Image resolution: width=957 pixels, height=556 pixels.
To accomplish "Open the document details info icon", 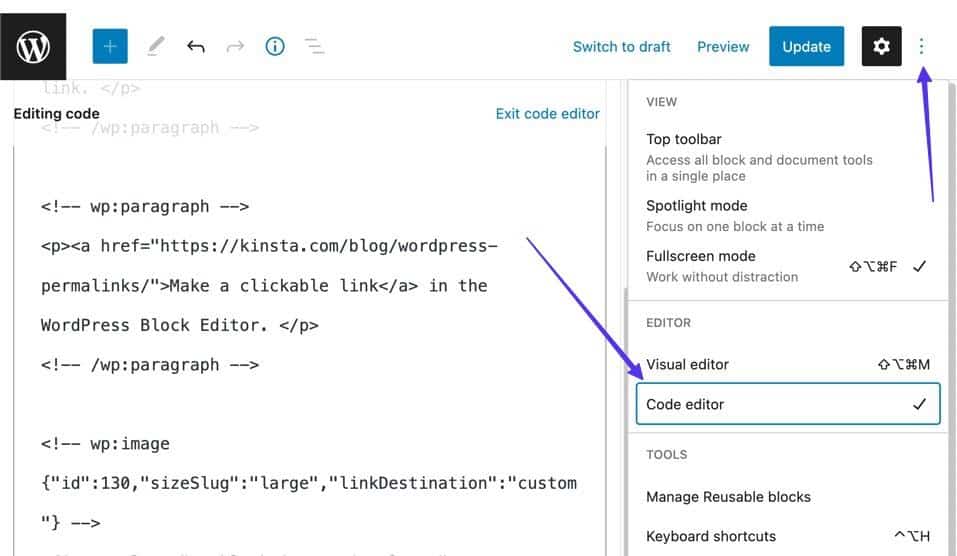I will pos(275,46).
